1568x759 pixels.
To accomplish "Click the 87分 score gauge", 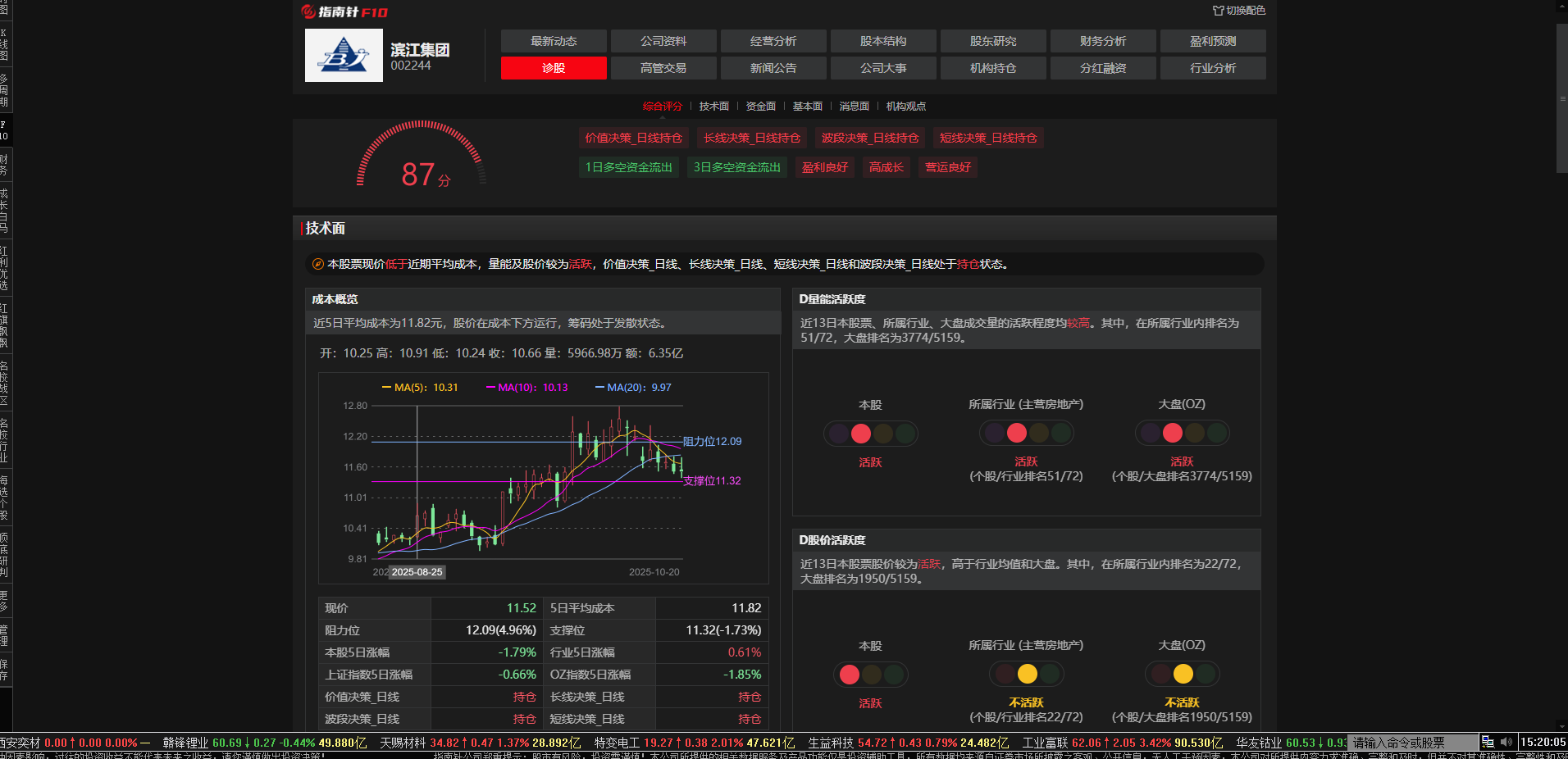I will (x=422, y=156).
